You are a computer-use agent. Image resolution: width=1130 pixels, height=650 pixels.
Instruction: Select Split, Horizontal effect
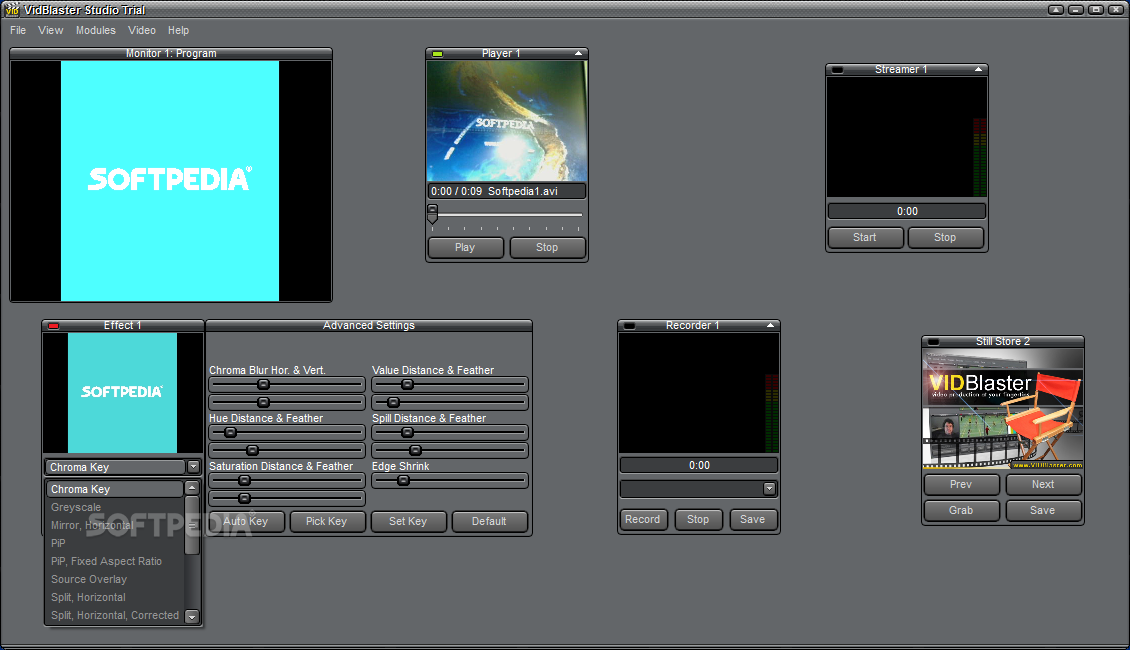point(115,597)
